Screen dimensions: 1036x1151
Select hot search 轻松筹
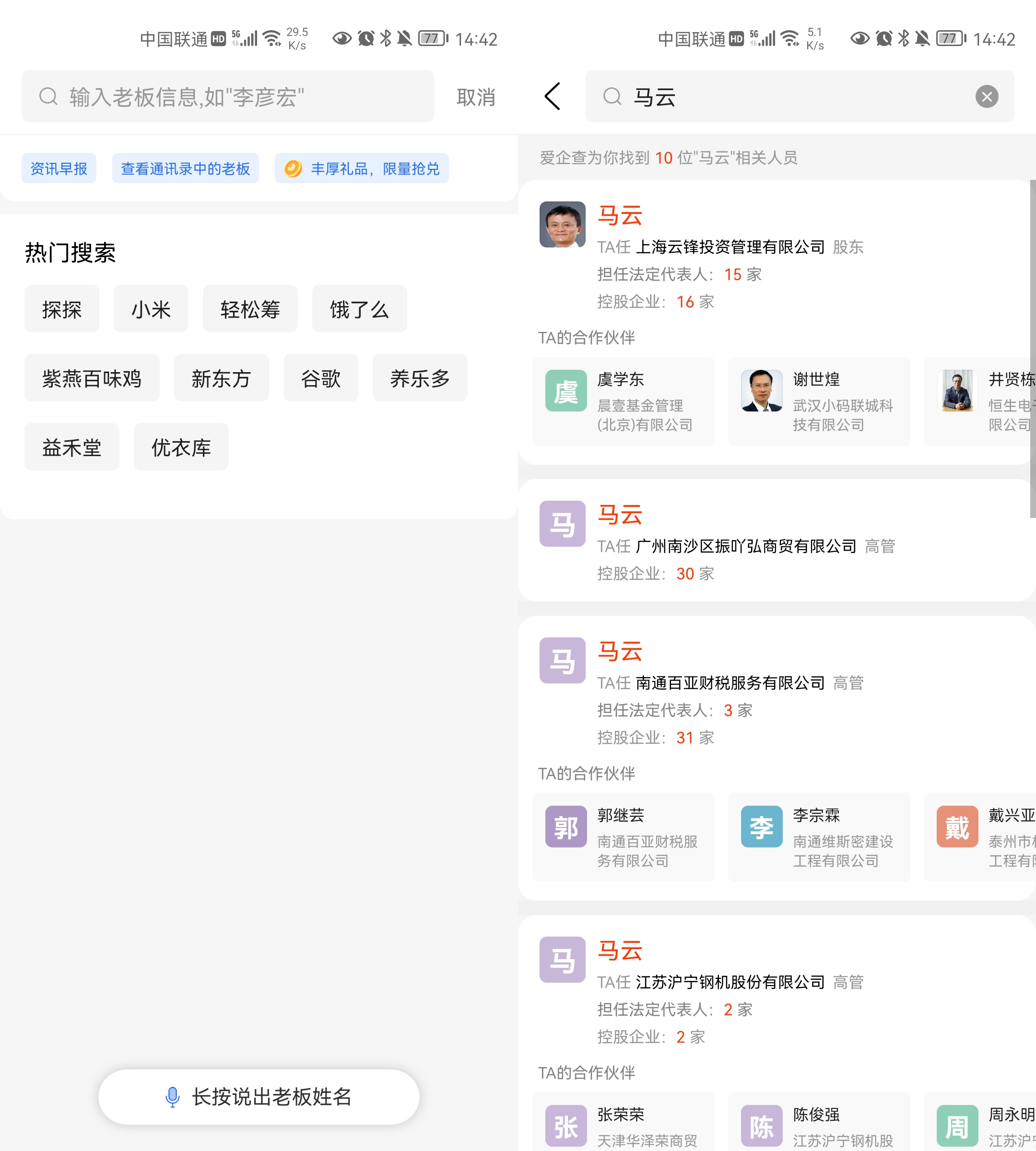250,309
